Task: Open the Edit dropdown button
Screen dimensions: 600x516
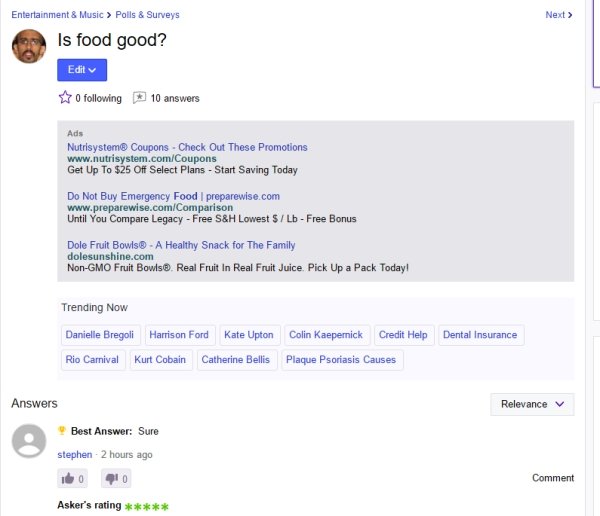Action: coord(82,70)
